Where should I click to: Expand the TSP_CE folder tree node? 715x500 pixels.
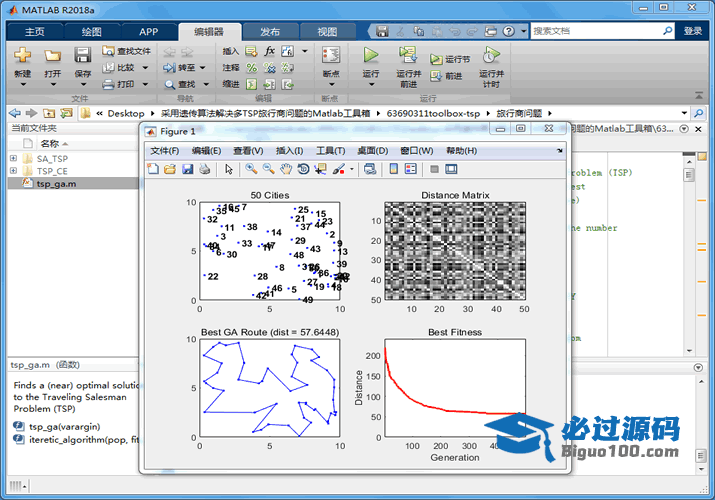coord(13,171)
